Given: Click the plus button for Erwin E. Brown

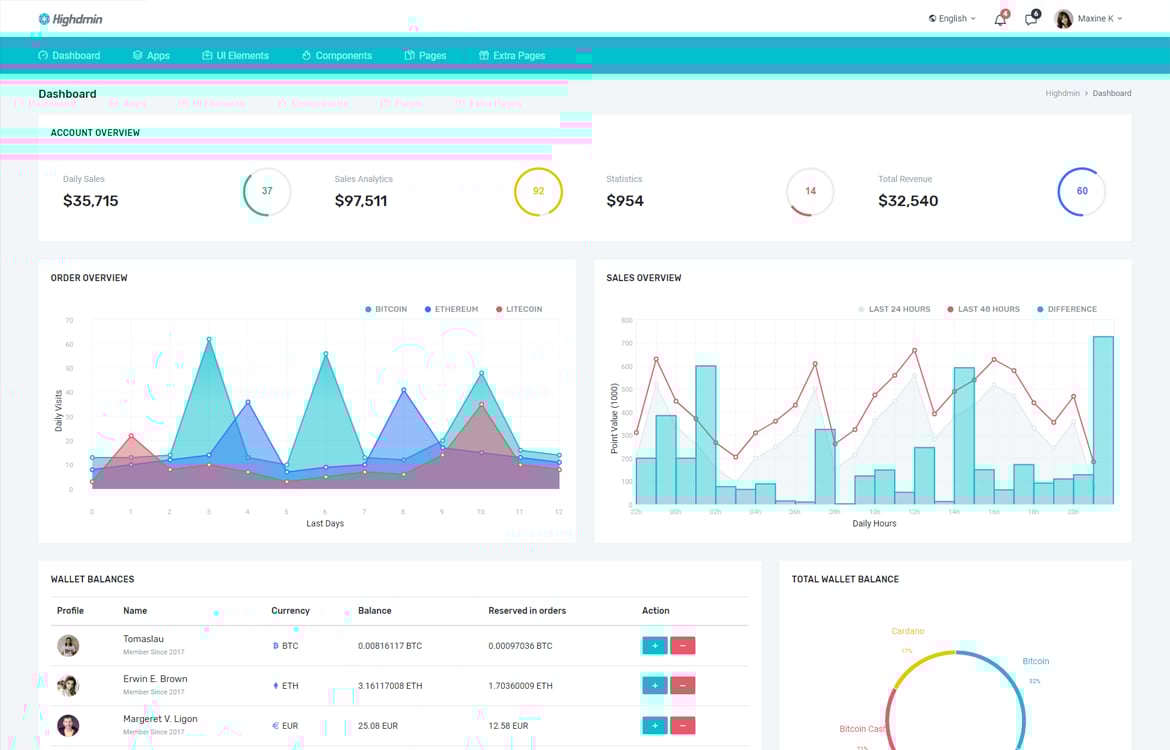Looking at the screenshot, I should tap(654, 685).
